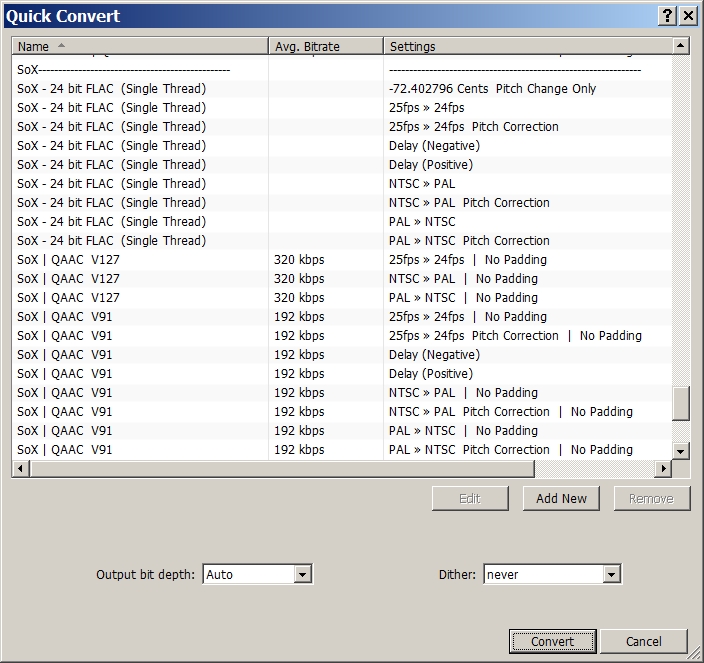Select FLAC preset with PAL » NTSC only
This screenshot has width=704, height=663.
(342, 222)
